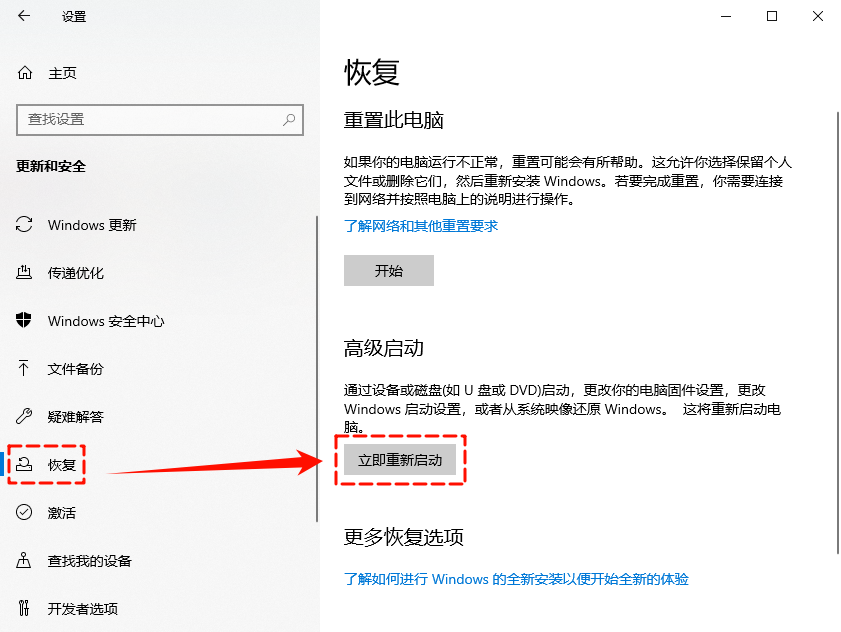Click the 高级启动 heading
841x632 pixels.
pyautogui.click(x=383, y=348)
